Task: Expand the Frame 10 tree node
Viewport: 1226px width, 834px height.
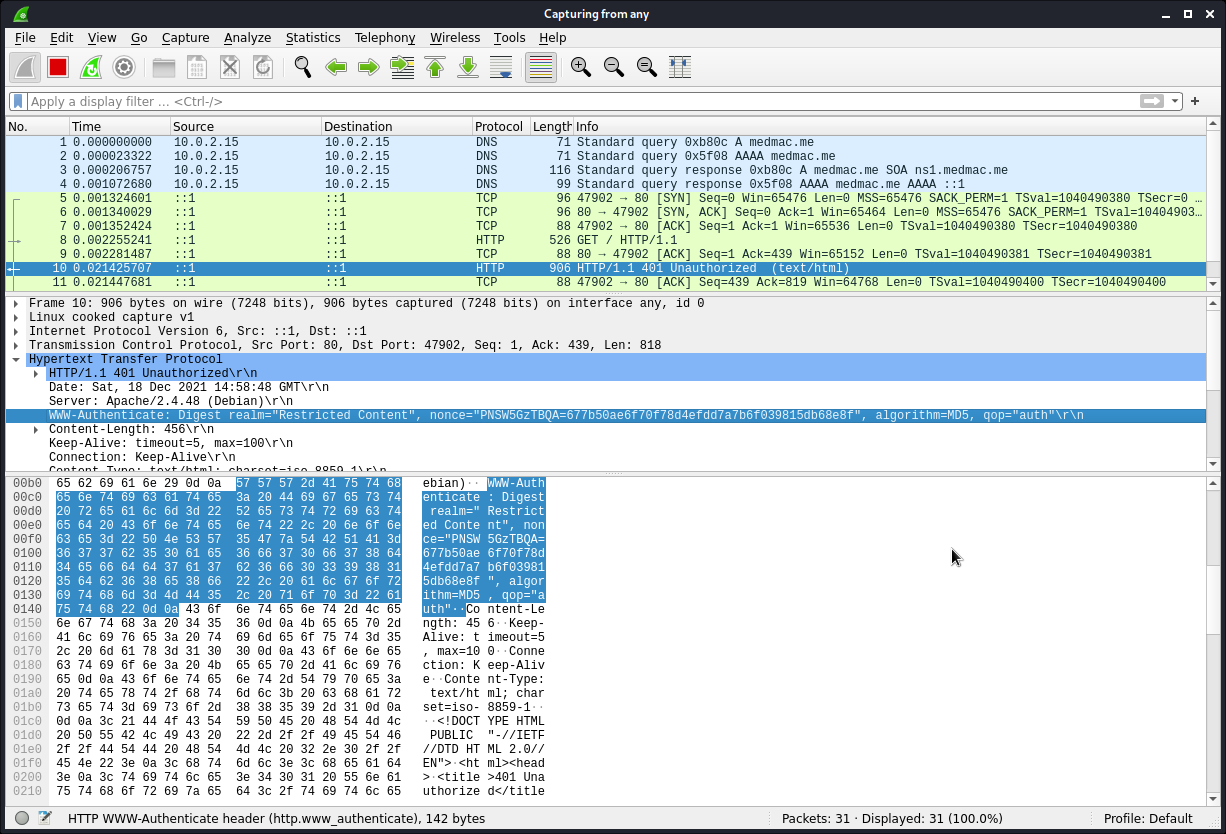Action: [x=16, y=303]
